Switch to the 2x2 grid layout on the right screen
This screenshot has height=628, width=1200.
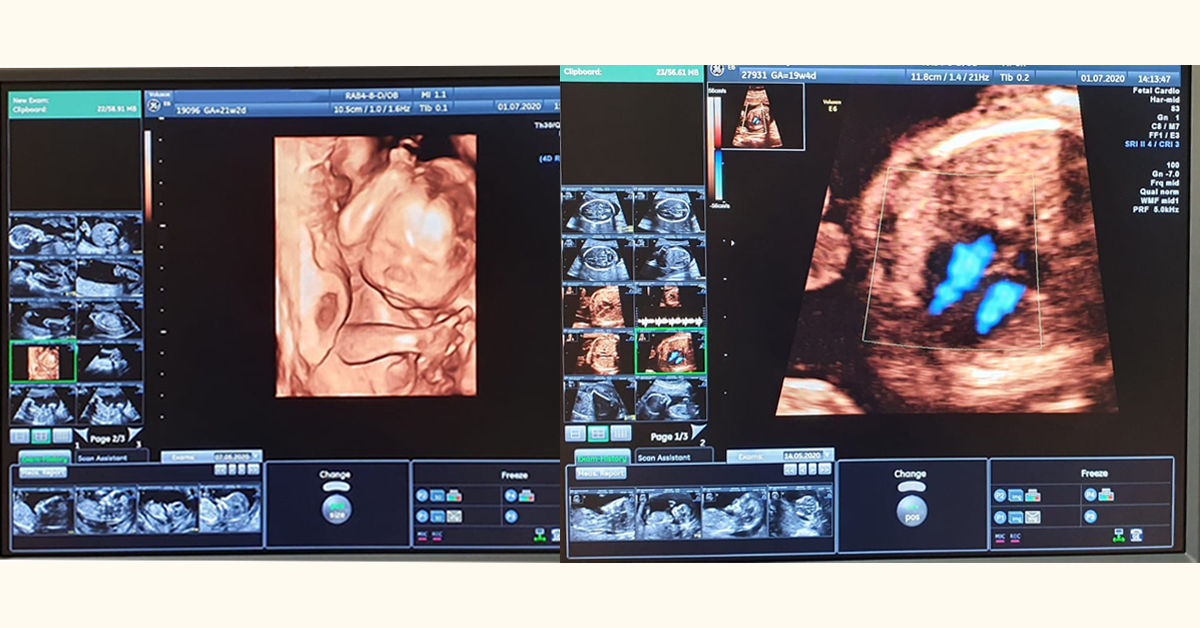[x=598, y=433]
